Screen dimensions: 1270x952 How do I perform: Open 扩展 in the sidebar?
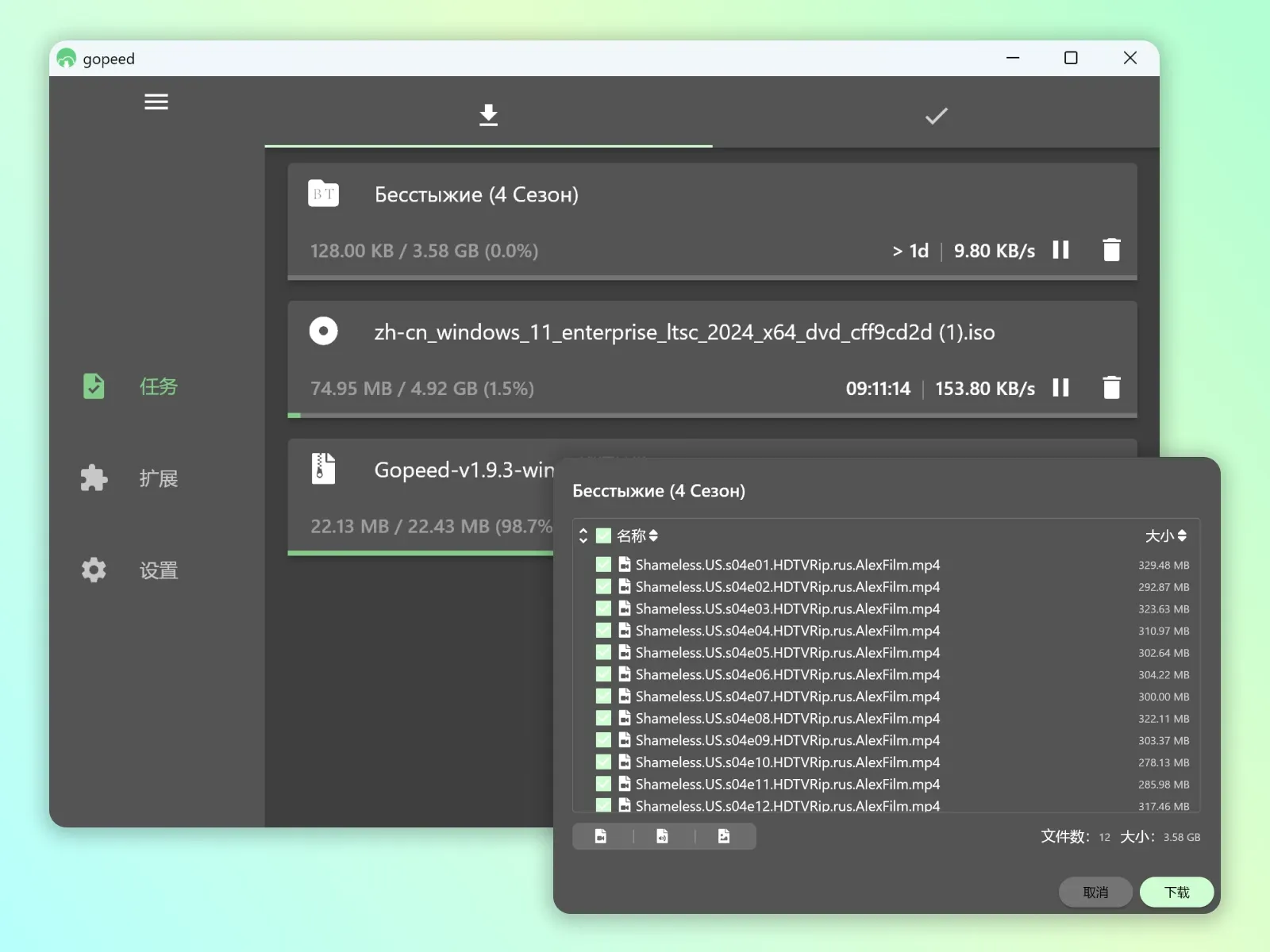click(x=131, y=478)
